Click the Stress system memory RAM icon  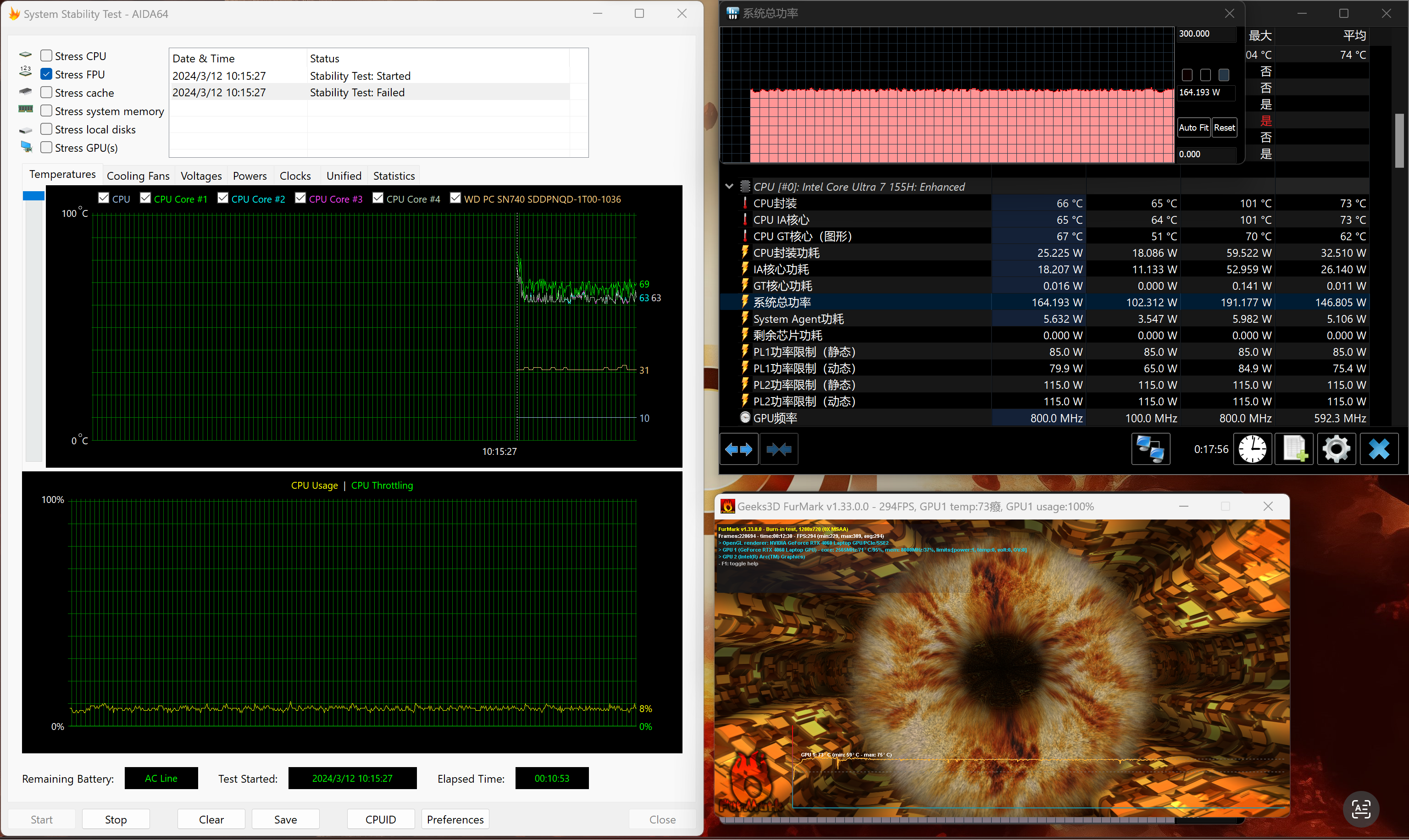point(26,109)
